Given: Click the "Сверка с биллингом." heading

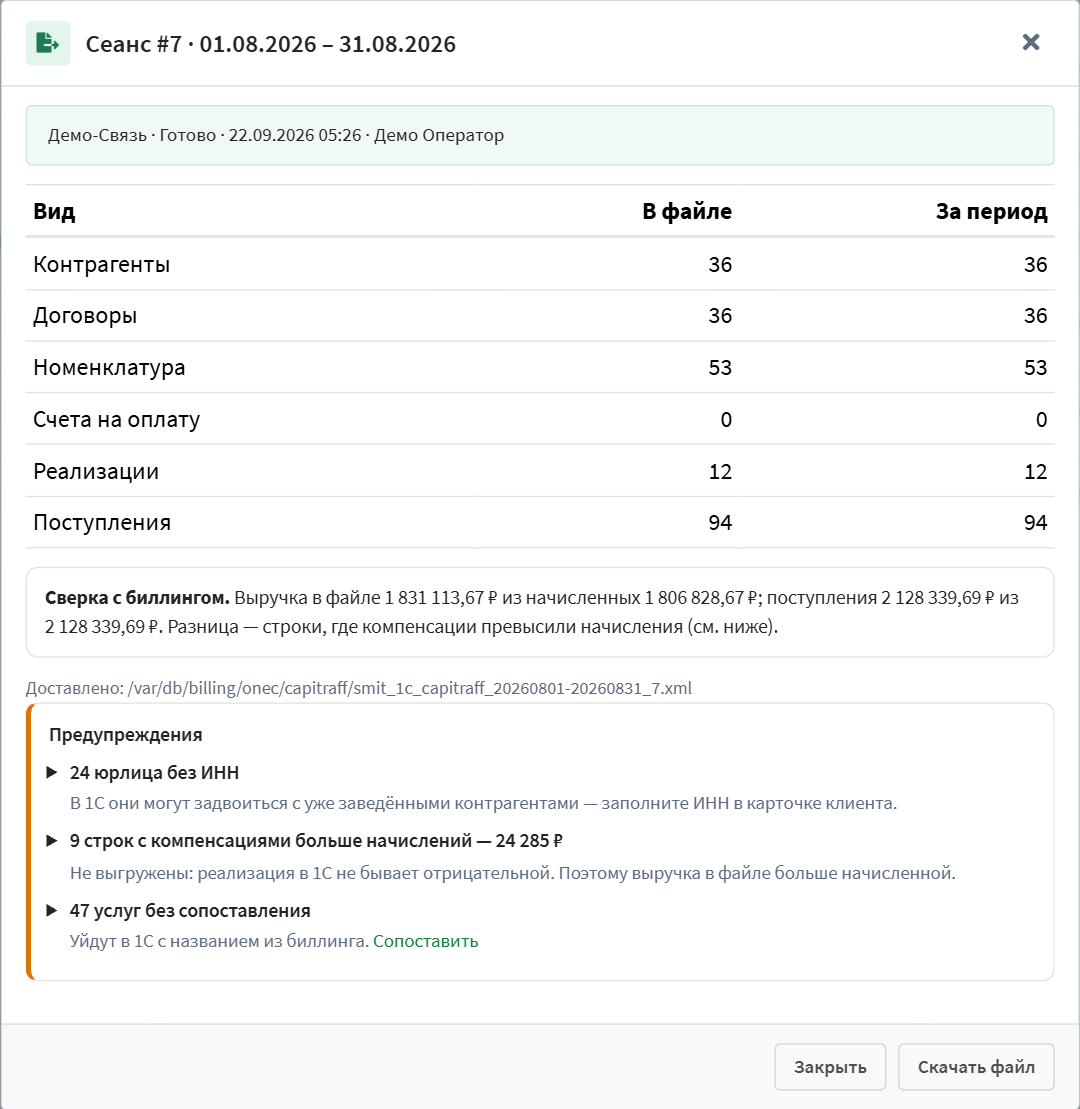Looking at the screenshot, I should [137, 598].
